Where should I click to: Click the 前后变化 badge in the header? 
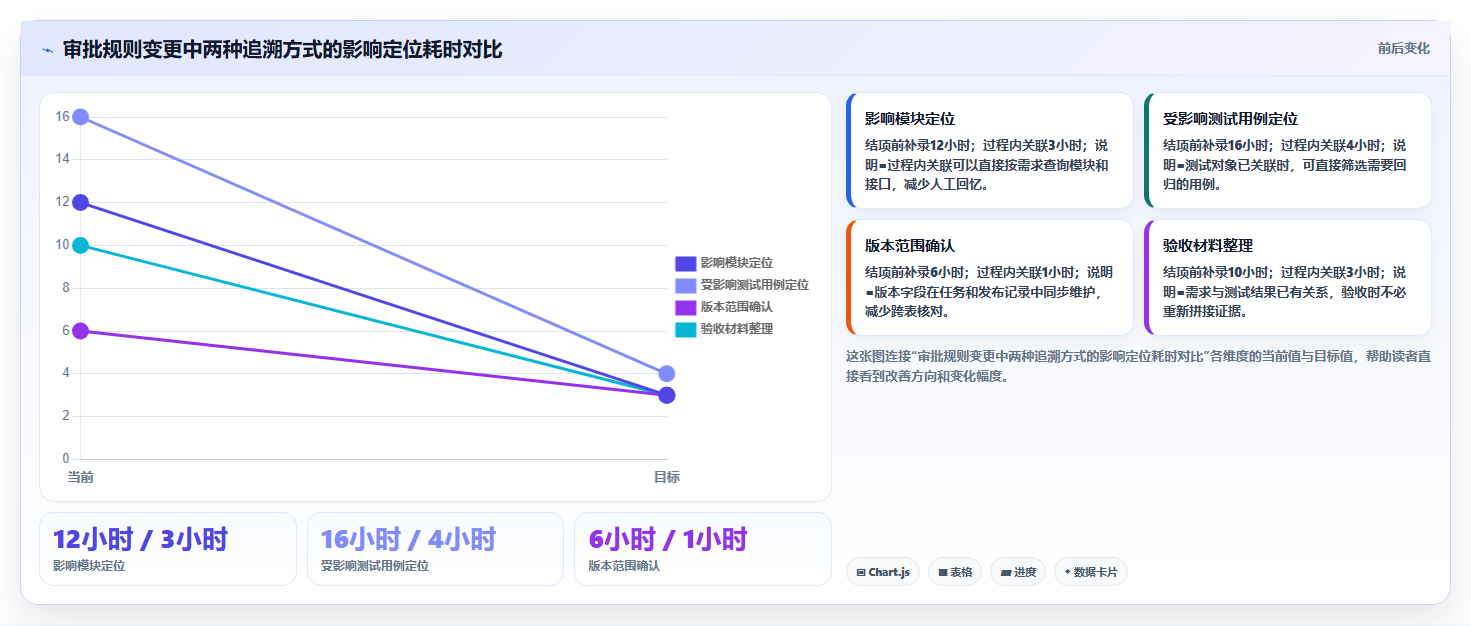[1403, 48]
